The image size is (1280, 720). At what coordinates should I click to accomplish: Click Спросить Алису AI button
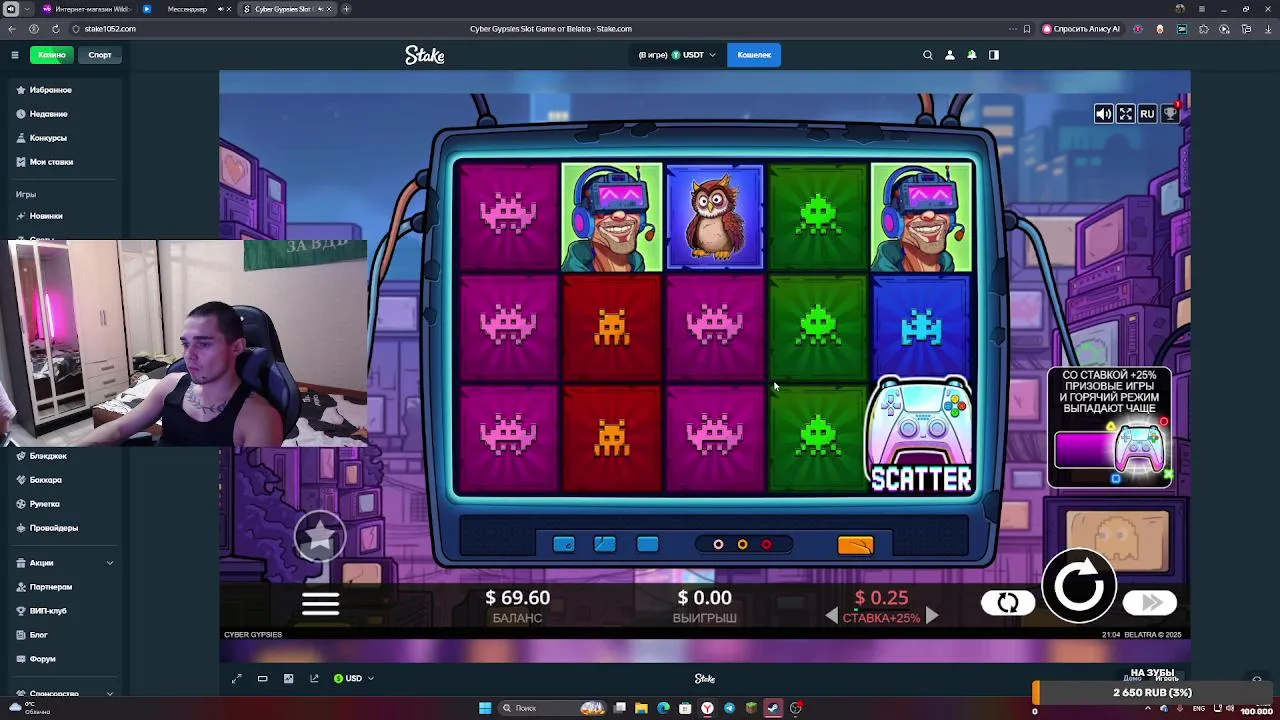click(x=1081, y=29)
